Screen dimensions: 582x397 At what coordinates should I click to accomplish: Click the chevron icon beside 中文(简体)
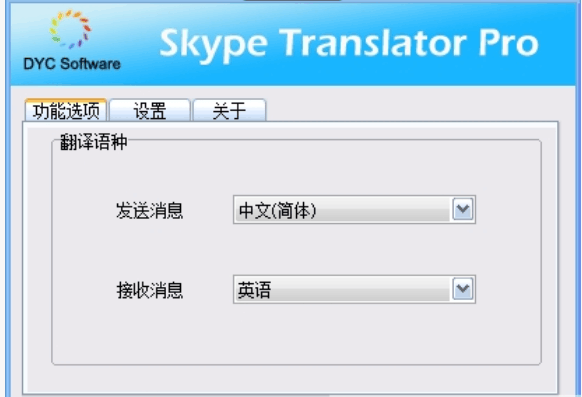[463, 210]
